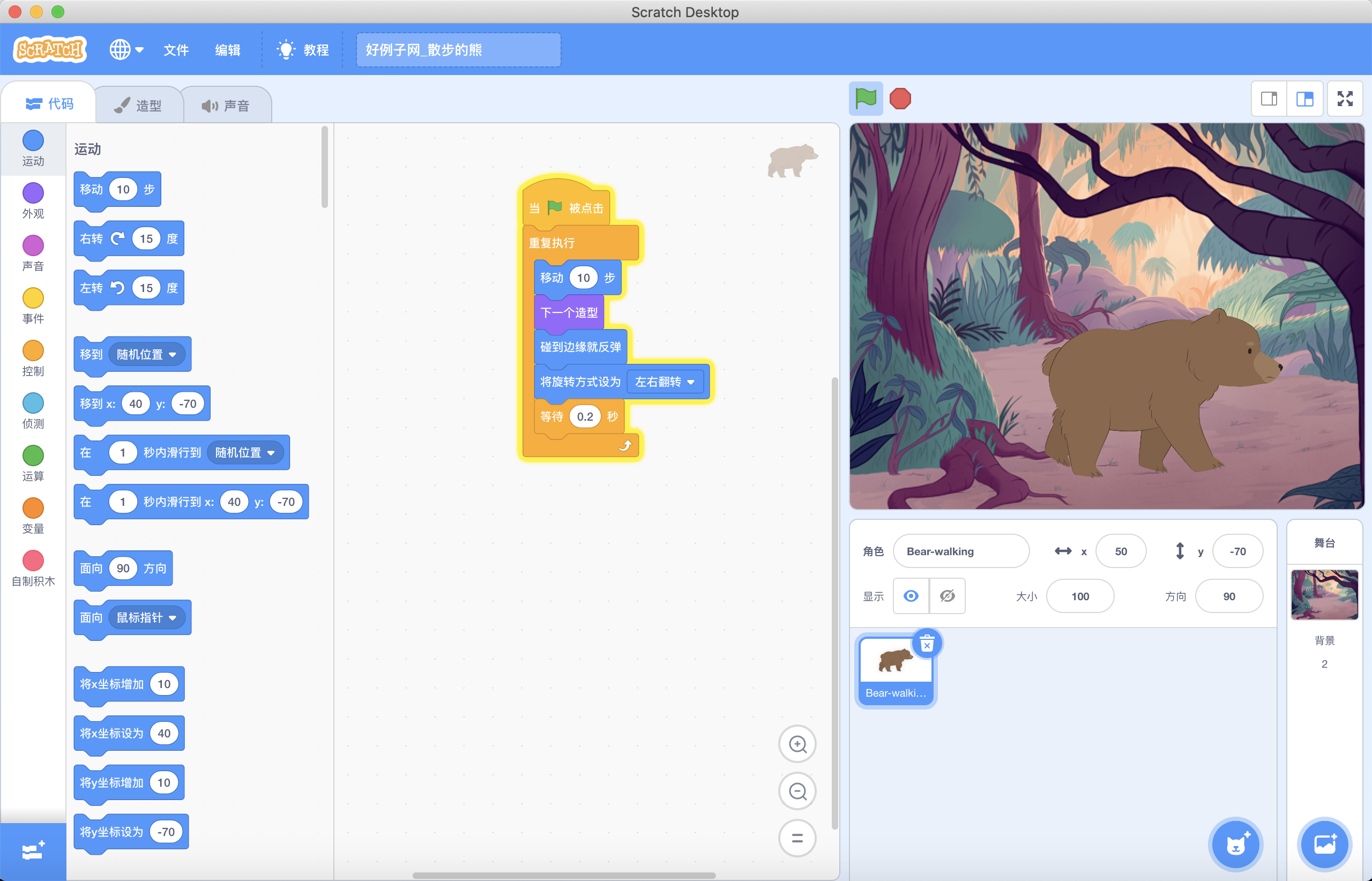Open the 随机位置 dropdown in 移到 block
Screen dimensions: 1372x881
(146, 354)
